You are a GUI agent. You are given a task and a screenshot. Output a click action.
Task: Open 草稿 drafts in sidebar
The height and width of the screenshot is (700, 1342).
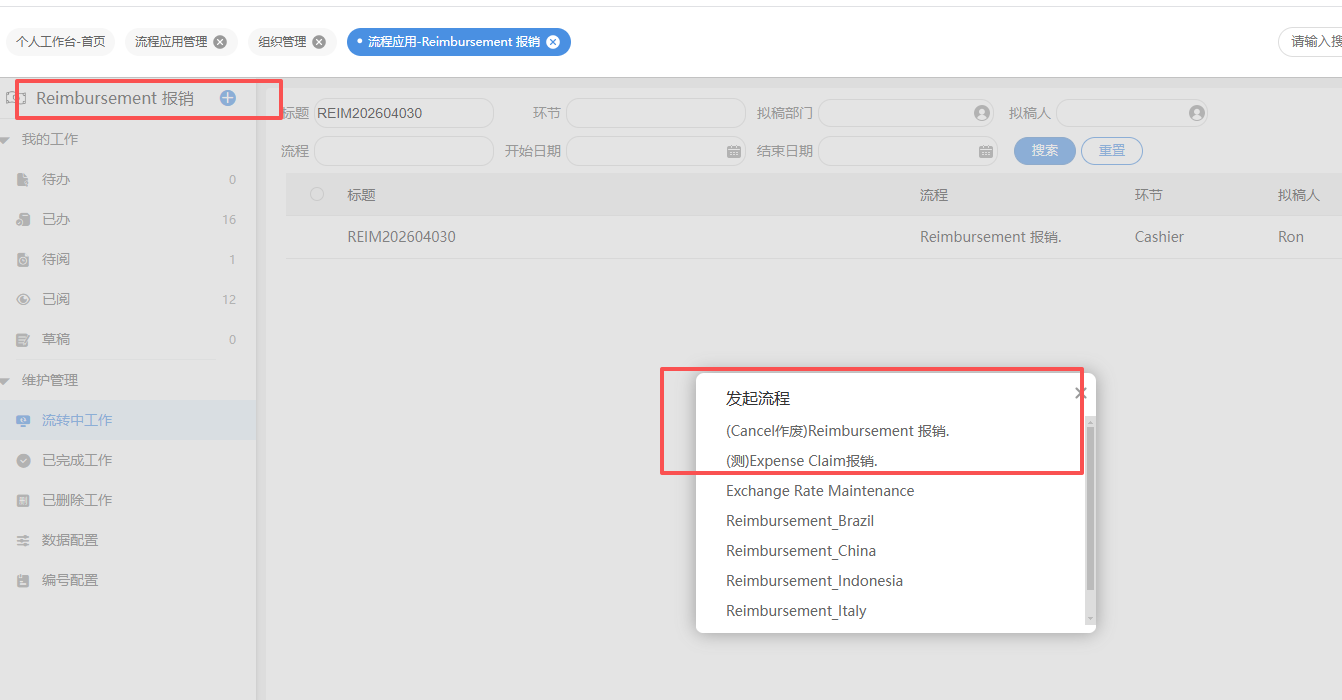[128, 340]
